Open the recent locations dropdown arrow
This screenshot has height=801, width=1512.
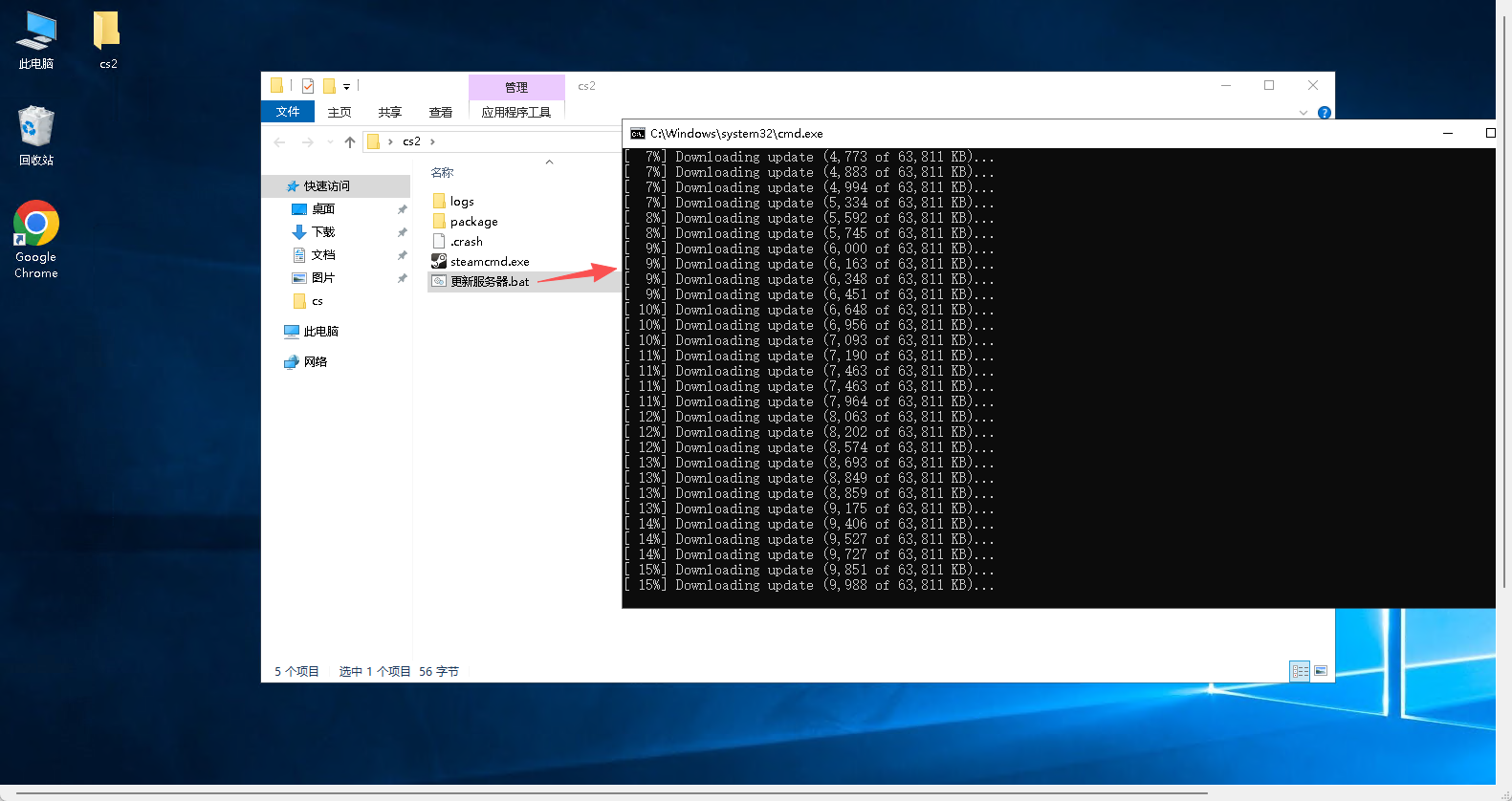pyautogui.click(x=330, y=142)
